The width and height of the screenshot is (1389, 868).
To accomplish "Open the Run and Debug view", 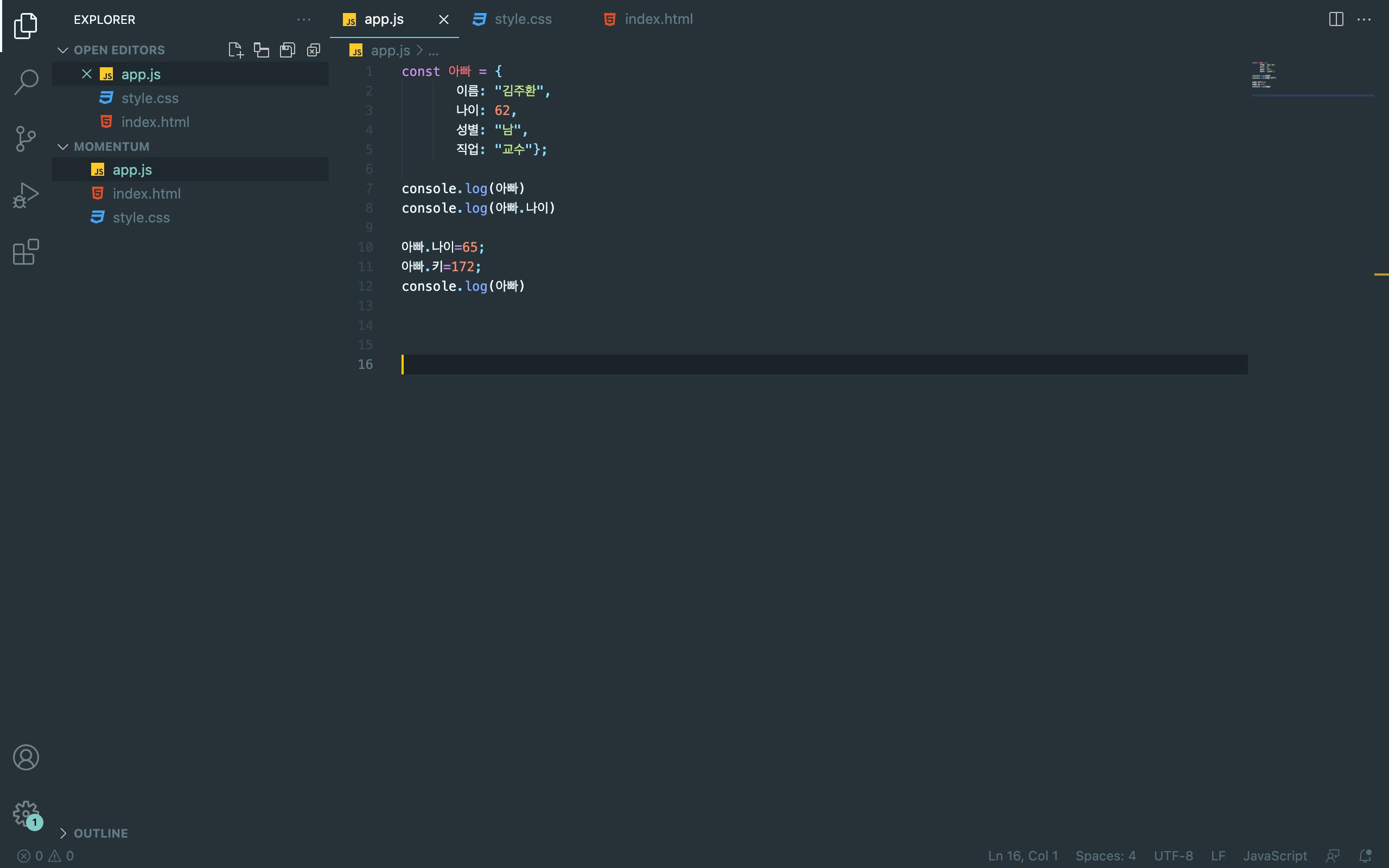I will [26, 195].
